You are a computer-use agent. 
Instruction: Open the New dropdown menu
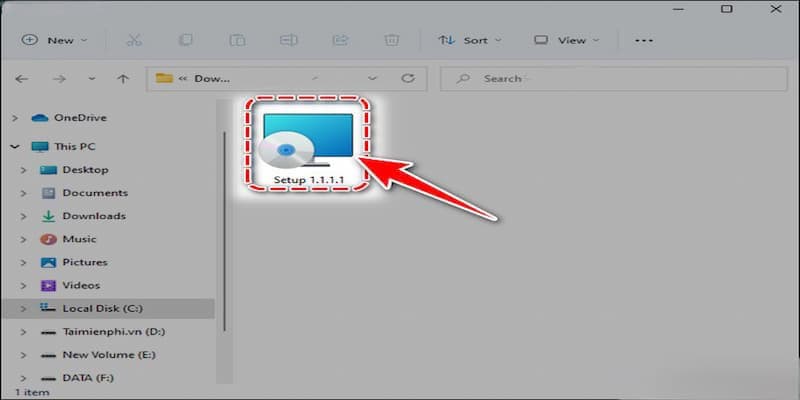55,40
